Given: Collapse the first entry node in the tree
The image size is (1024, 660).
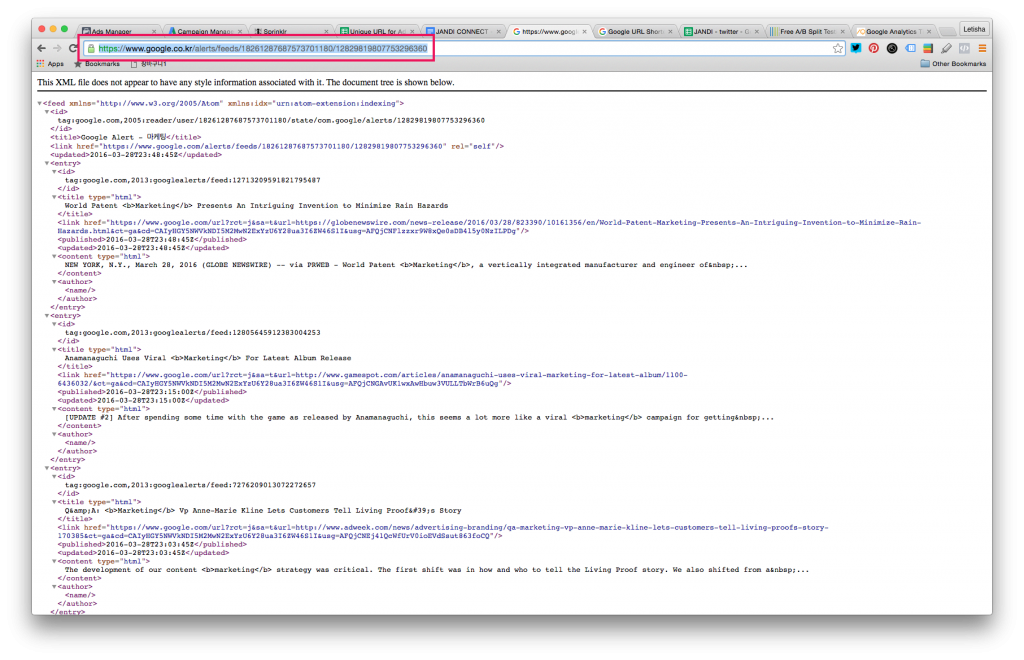Looking at the screenshot, I should coord(47,163).
